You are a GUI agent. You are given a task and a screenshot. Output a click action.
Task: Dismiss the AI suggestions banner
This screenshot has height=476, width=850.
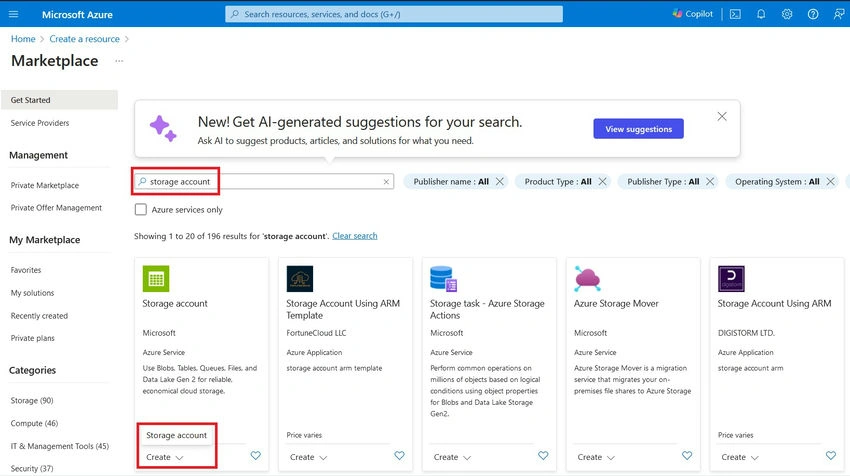(x=722, y=117)
